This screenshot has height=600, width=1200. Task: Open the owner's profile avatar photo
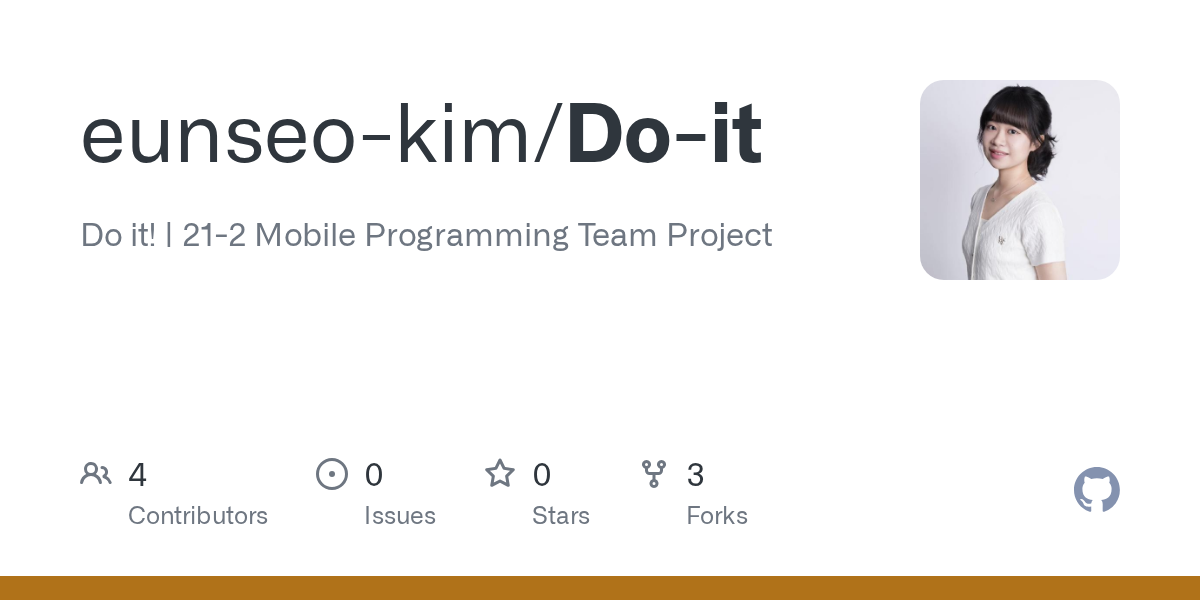pos(1020,180)
